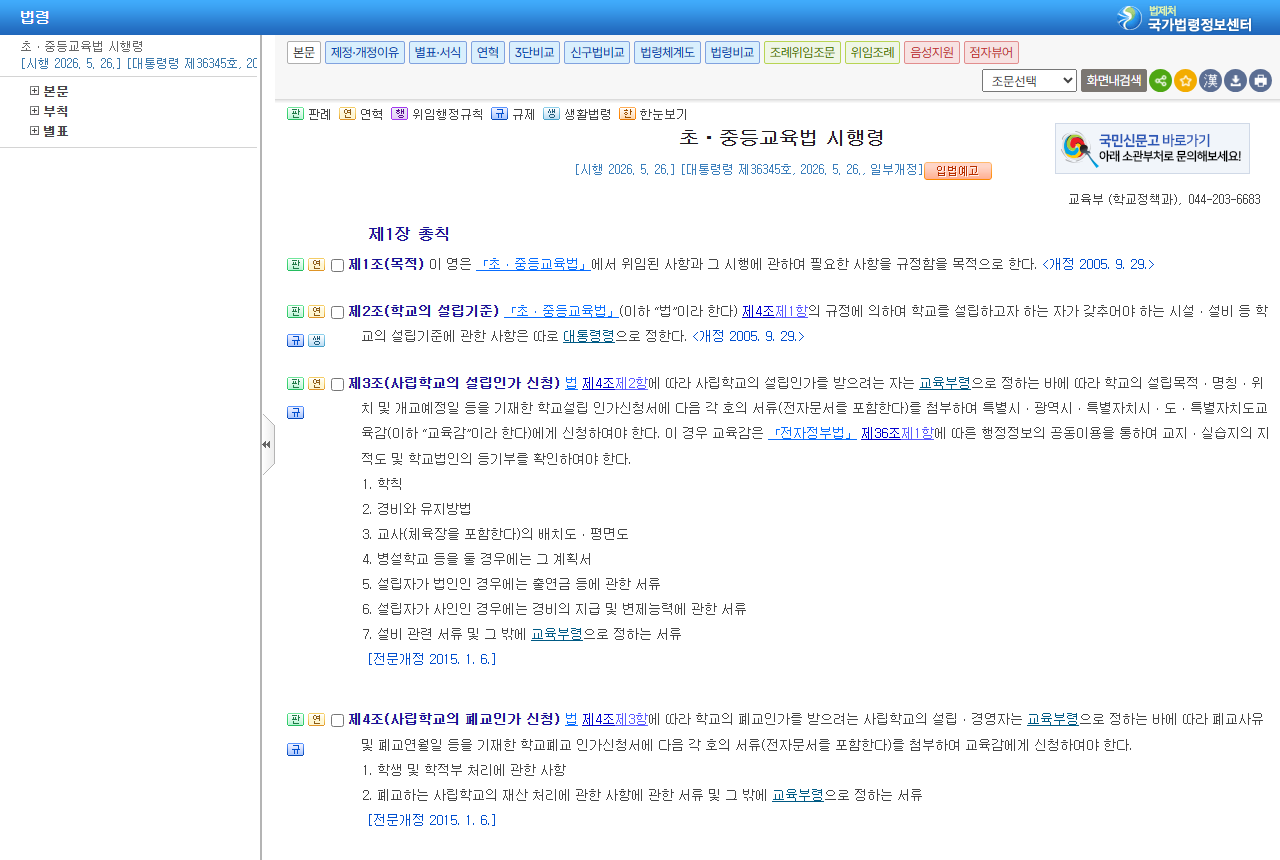
Task: Open 판례 icon for 제4조(사립학교의 폐교인가 신청)
Action: pyautogui.click(x=295, y=720)
